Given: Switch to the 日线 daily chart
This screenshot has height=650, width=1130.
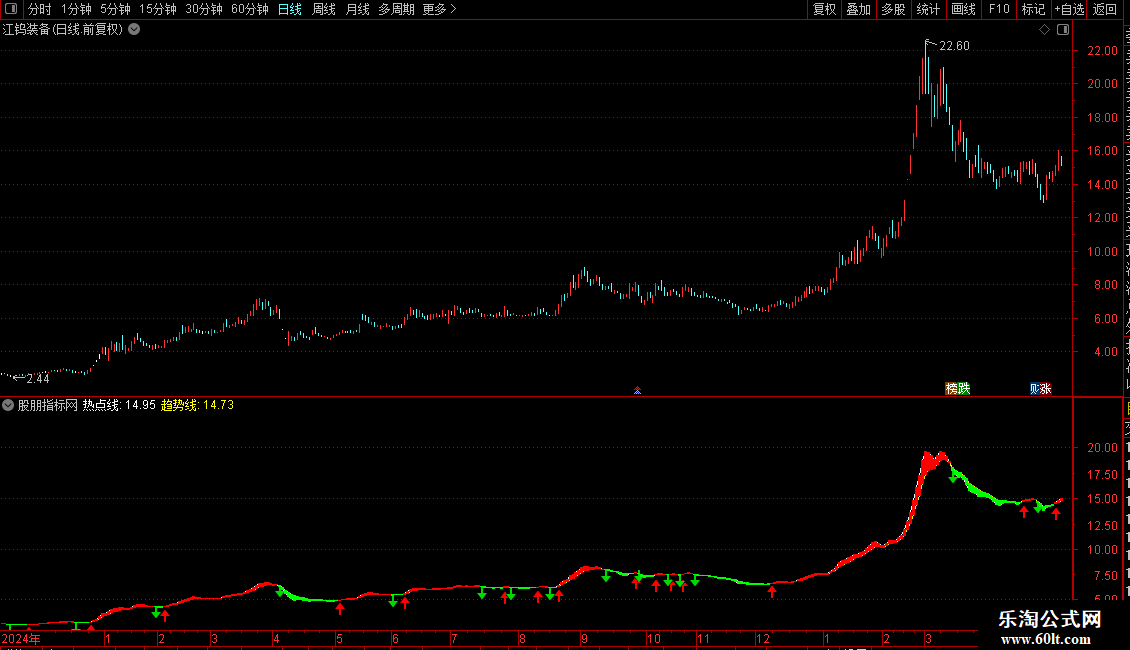Looking at the screenshot, I should point(290,9).
